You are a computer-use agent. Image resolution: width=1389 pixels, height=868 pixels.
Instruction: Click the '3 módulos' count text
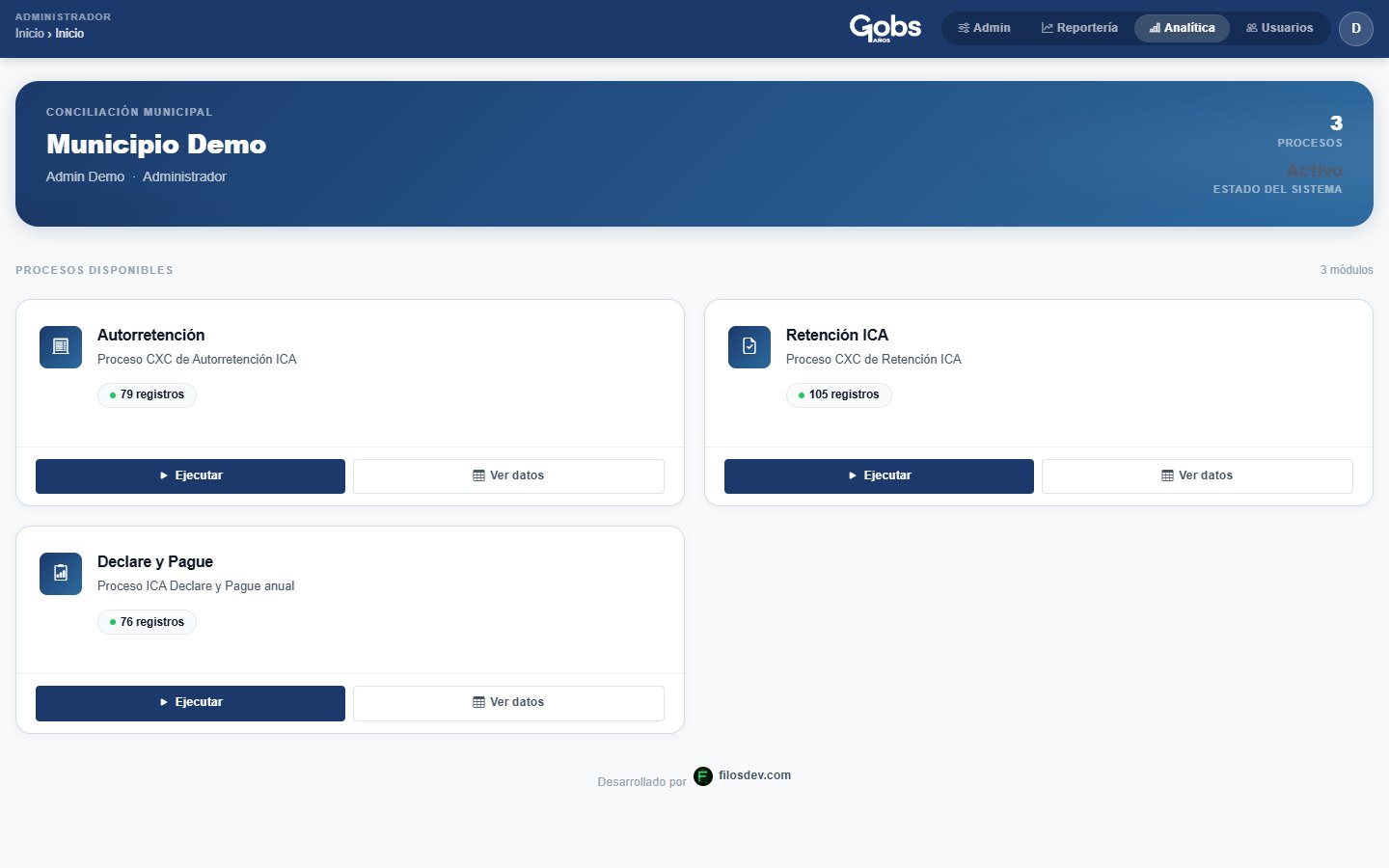1347,270
